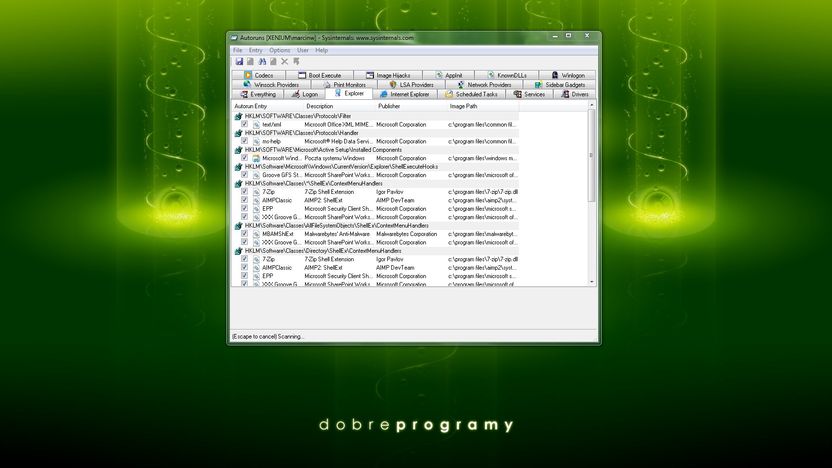
Task: Click the Autoruns title bar application icon
Action: [234, 38]
